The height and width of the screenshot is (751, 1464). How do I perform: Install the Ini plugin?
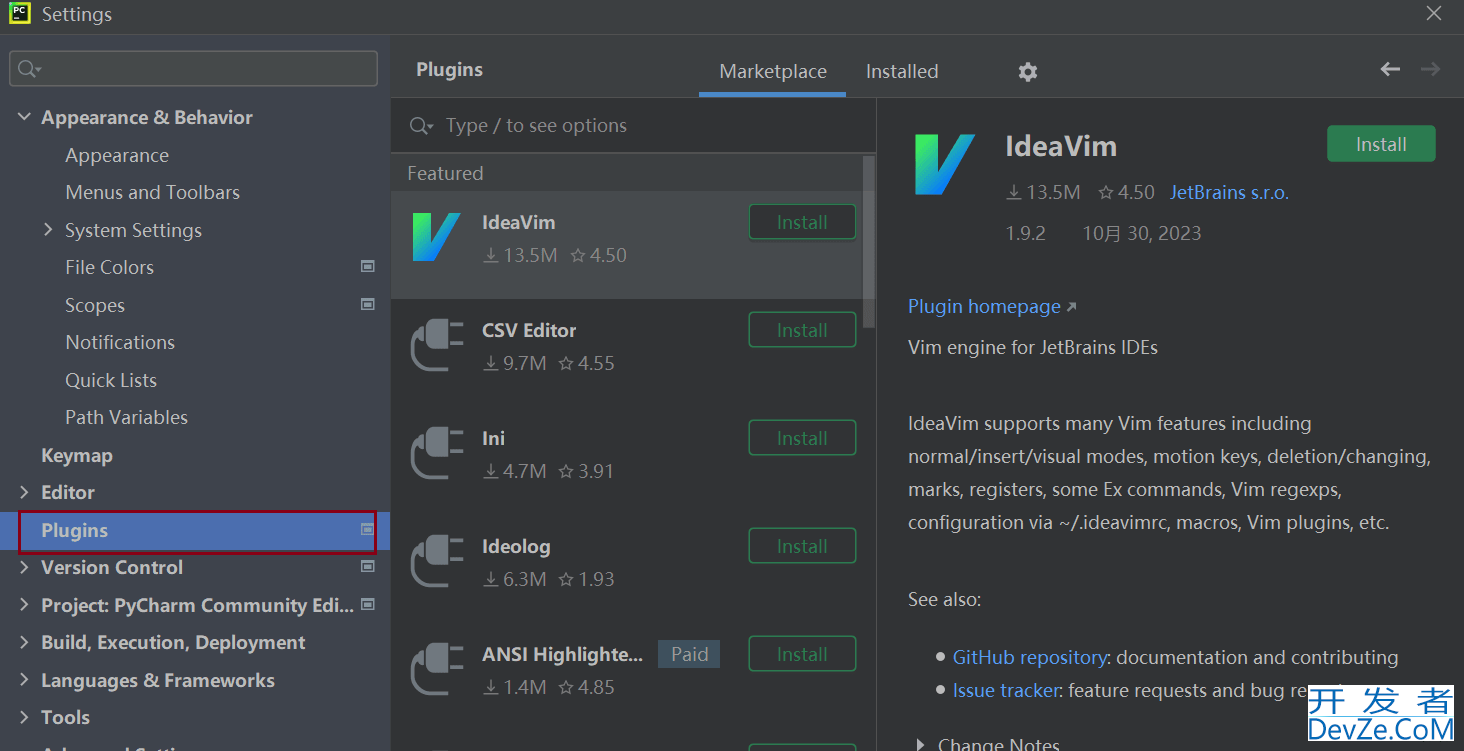pos(802,438)
